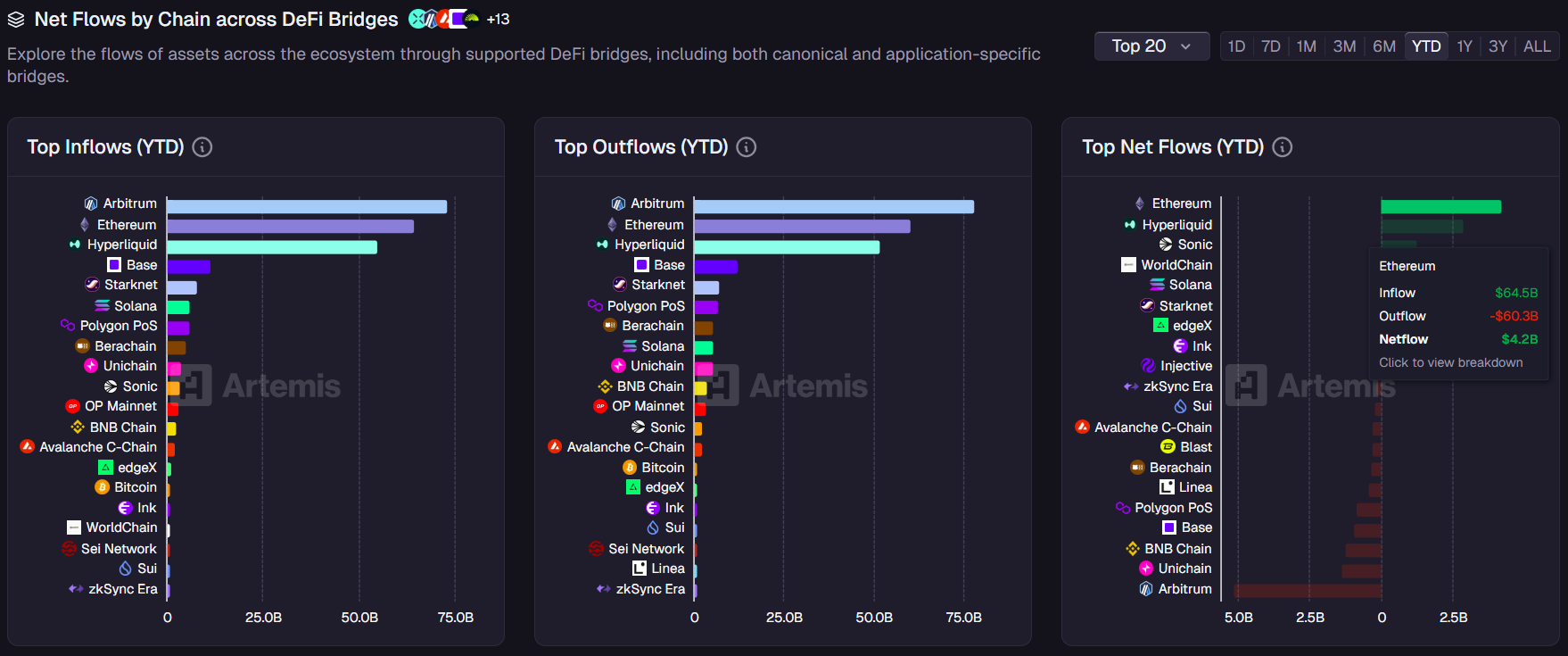Select the 7D time range

(x=1271, y=46)
